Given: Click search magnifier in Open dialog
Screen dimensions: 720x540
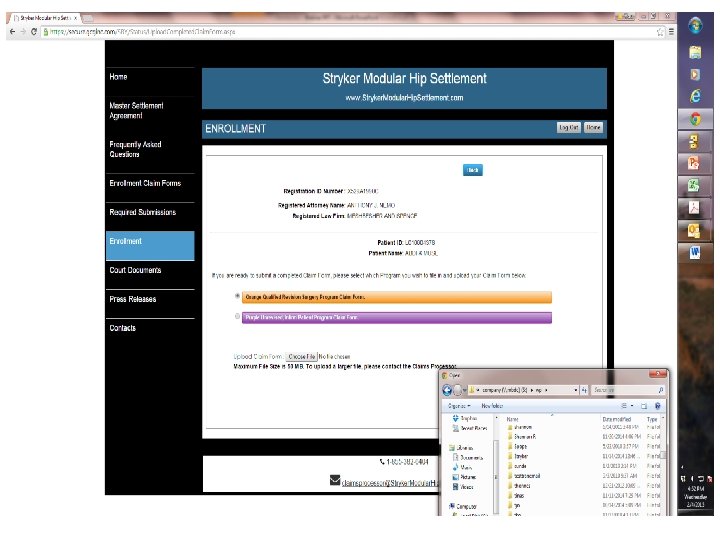Looking at the screenshot, I should (x=660, y=390).
